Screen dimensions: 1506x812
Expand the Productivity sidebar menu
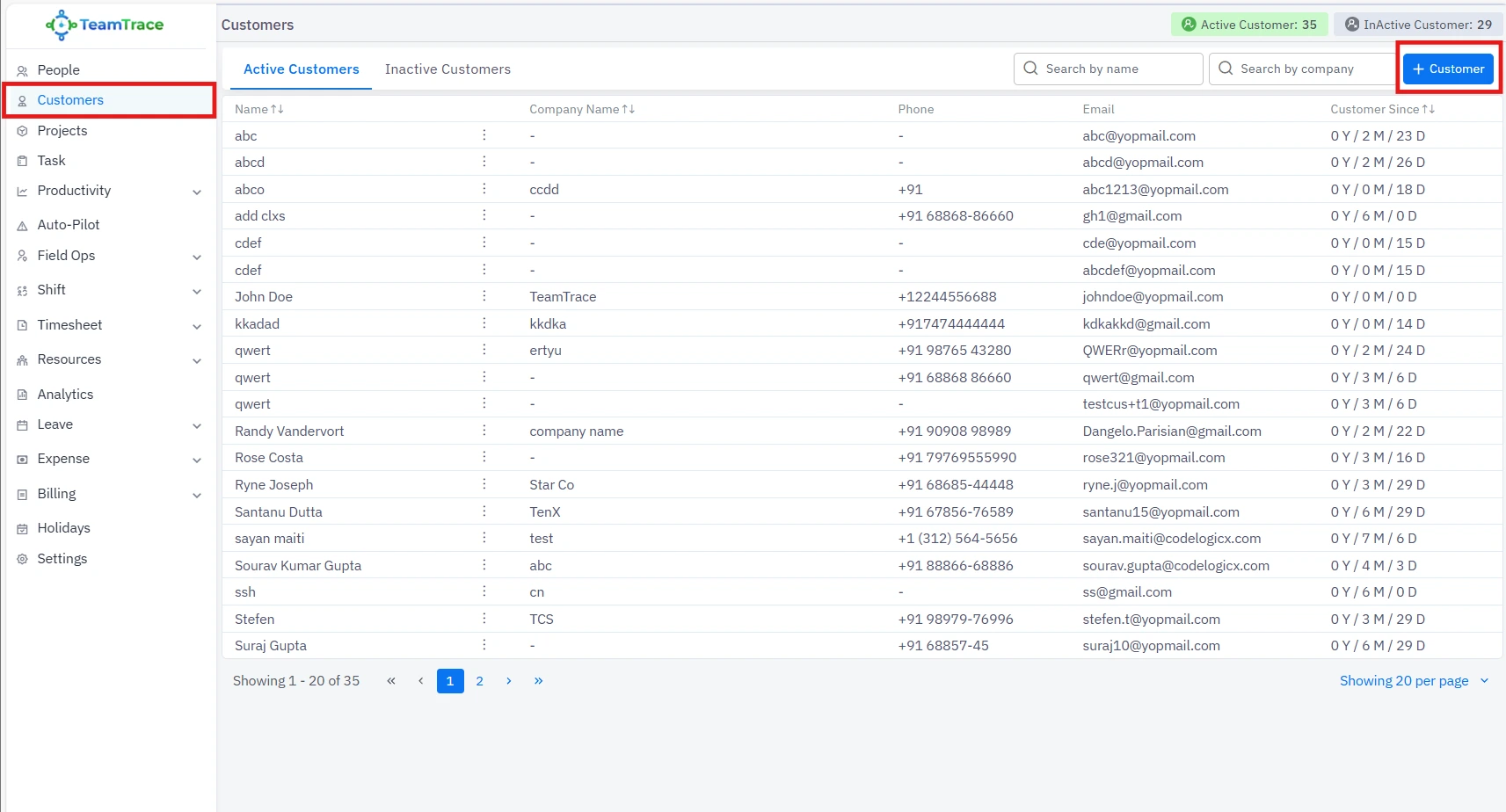(x=197, y=192)
